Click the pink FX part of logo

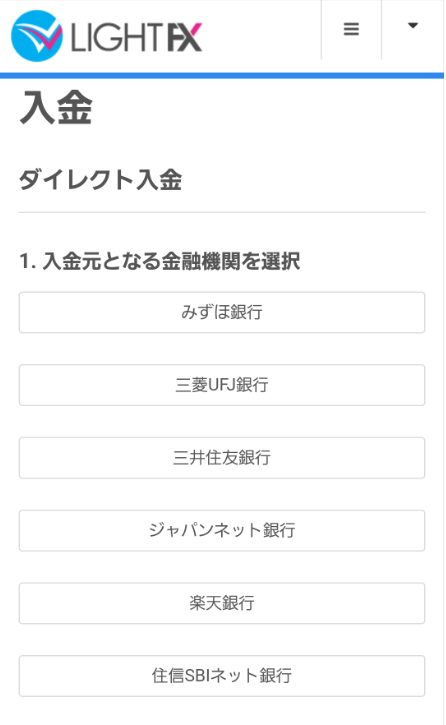click(184, 37)
